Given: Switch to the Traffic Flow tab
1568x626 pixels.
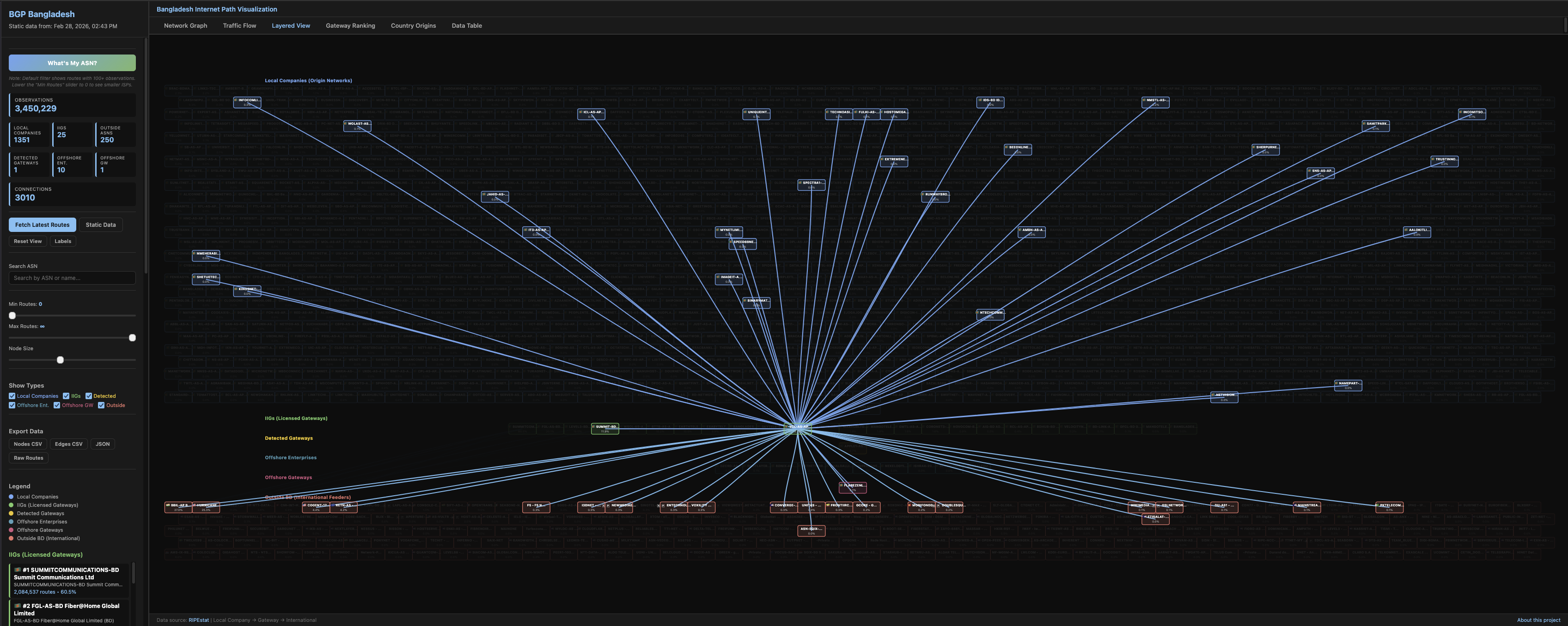Looking at the screenshot, I should [x=239, y=25].
